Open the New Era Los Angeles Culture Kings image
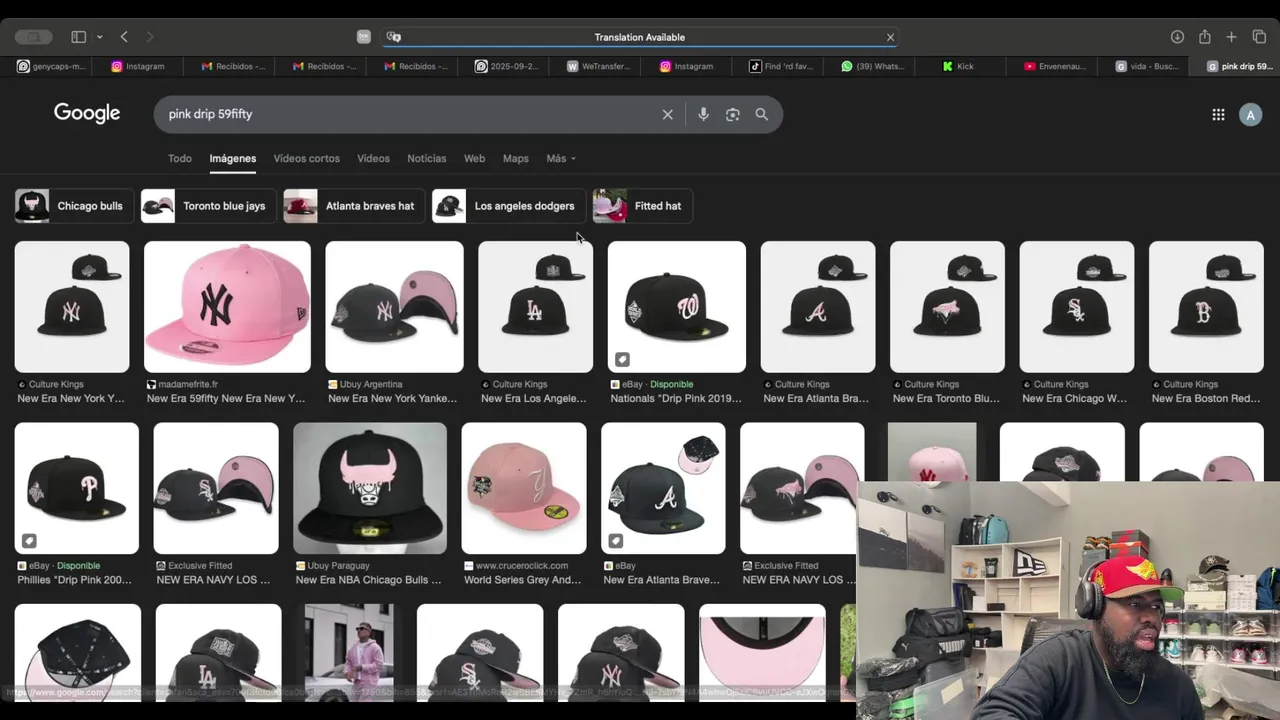1280x720 pixels. click(536, 306)
